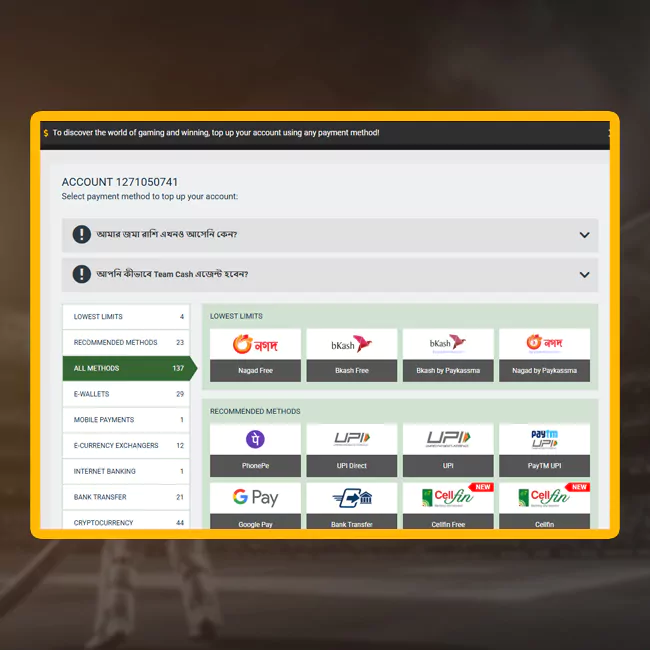The height and width of the screenshot is (650, 650).
Task: Switch to the E-Wallets category
Action: 126,394
